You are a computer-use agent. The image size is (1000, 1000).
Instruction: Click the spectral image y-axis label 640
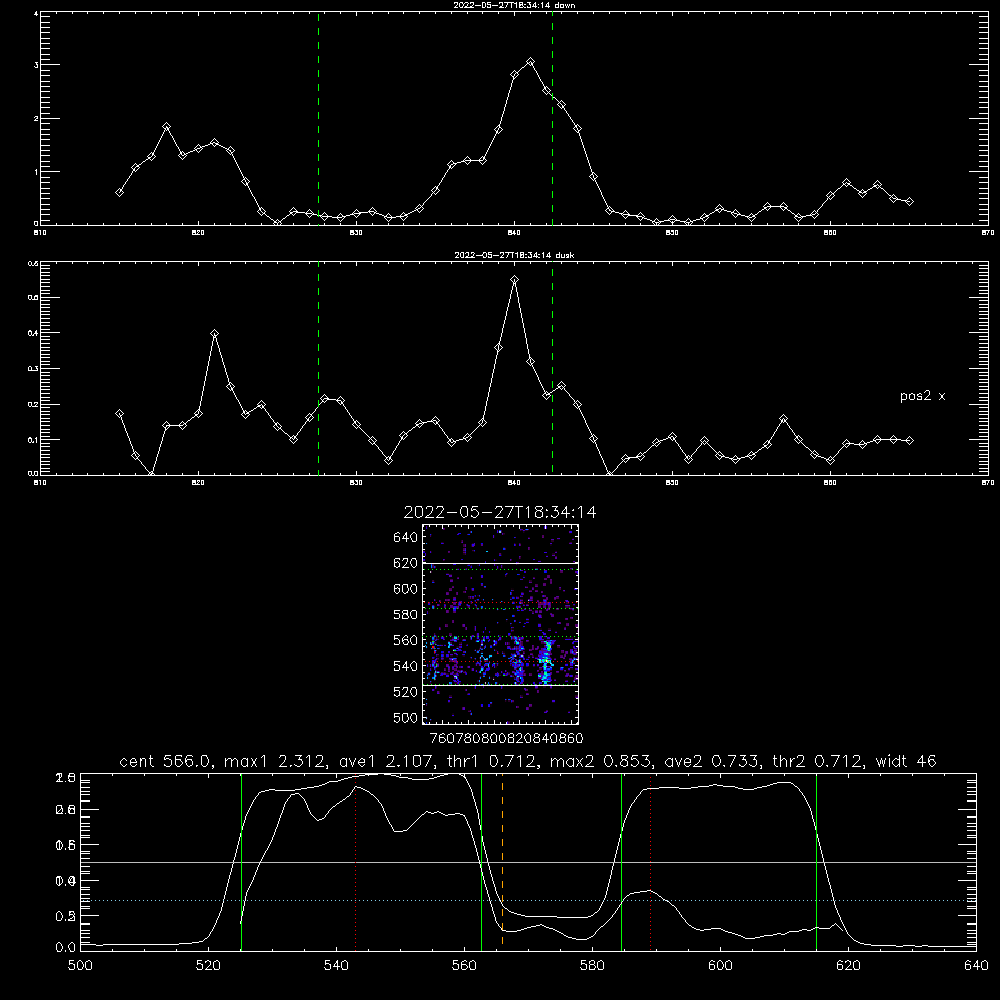coord(406,538)
